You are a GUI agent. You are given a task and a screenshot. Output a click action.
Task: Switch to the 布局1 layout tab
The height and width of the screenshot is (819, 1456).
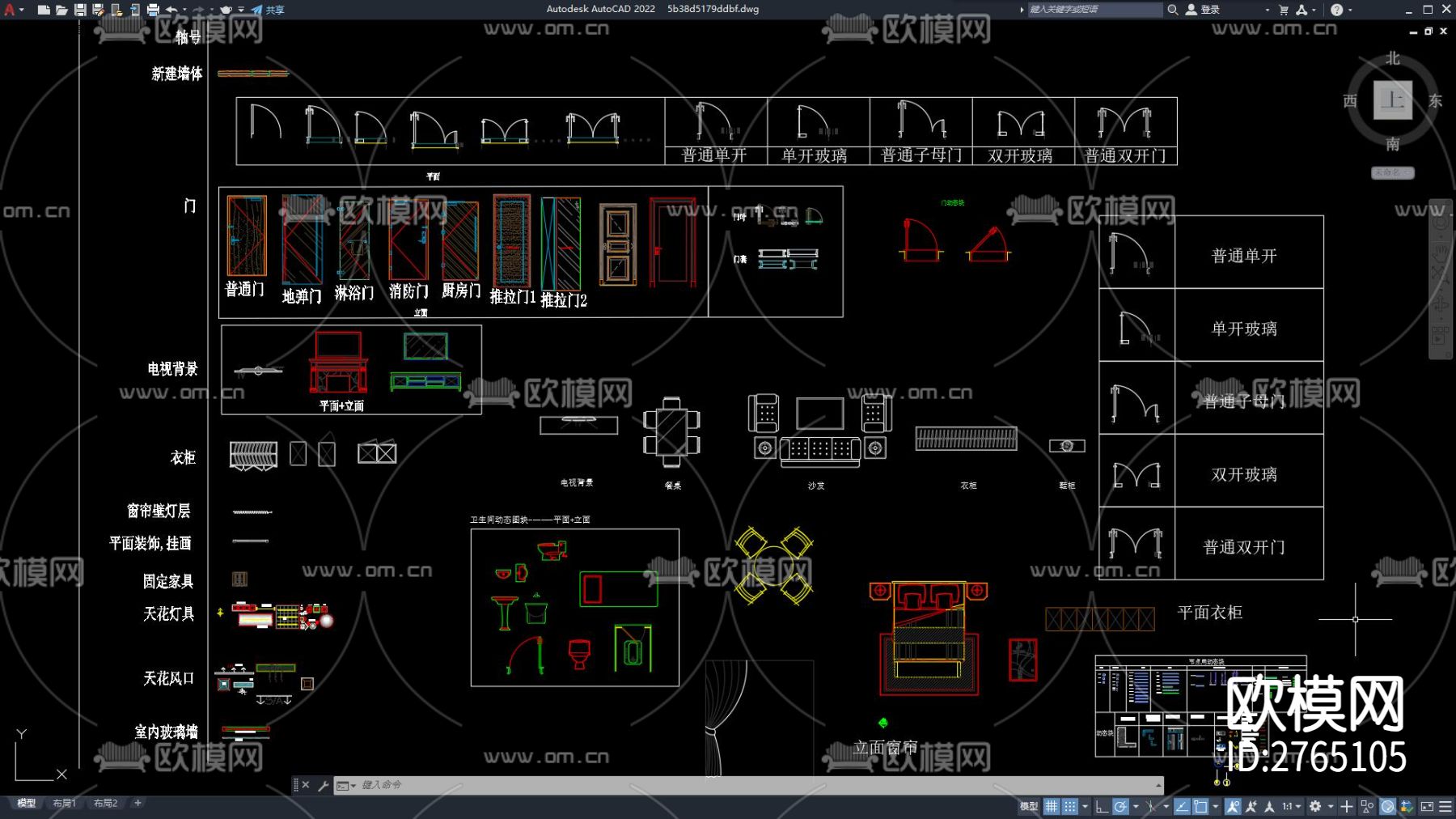(65, 803)
